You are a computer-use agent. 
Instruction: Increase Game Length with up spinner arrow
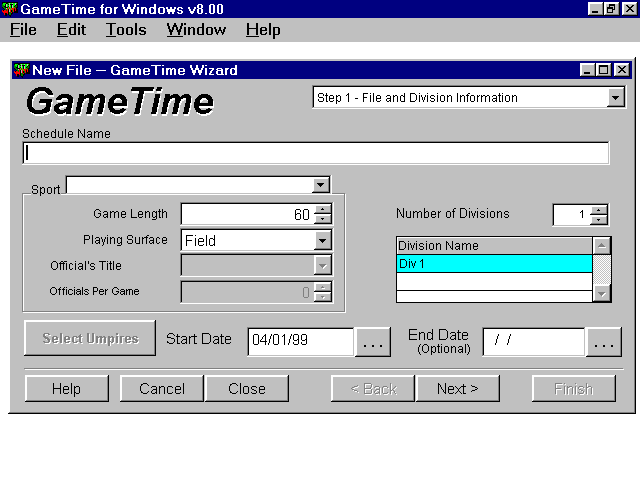(323, 209)
